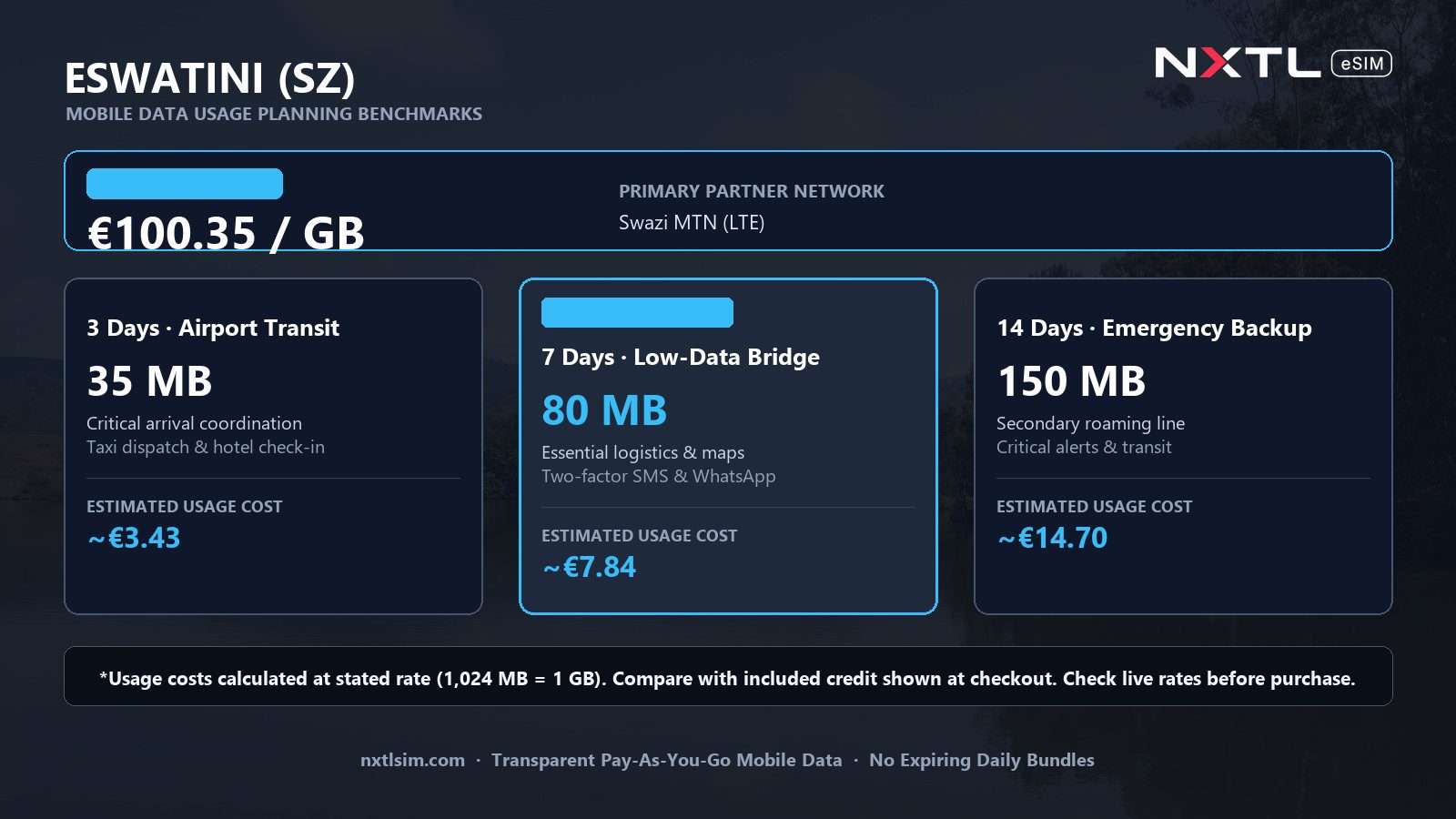Click the Swazi MTN (LTE) network name
The width and height of the screenshot is (1456, 819).
pyautogui.click(x=692, y=223)
